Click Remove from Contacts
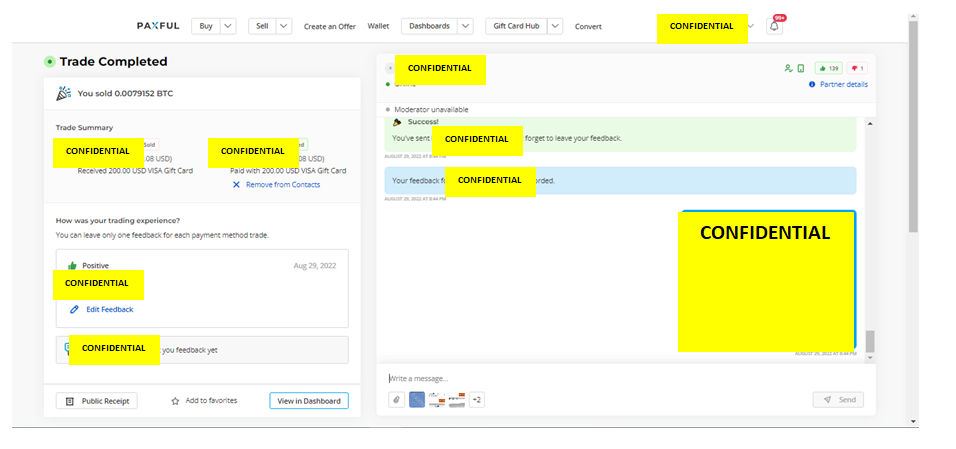Image resolution: width=956 pixels, height=449 pixels. [283, 184]
